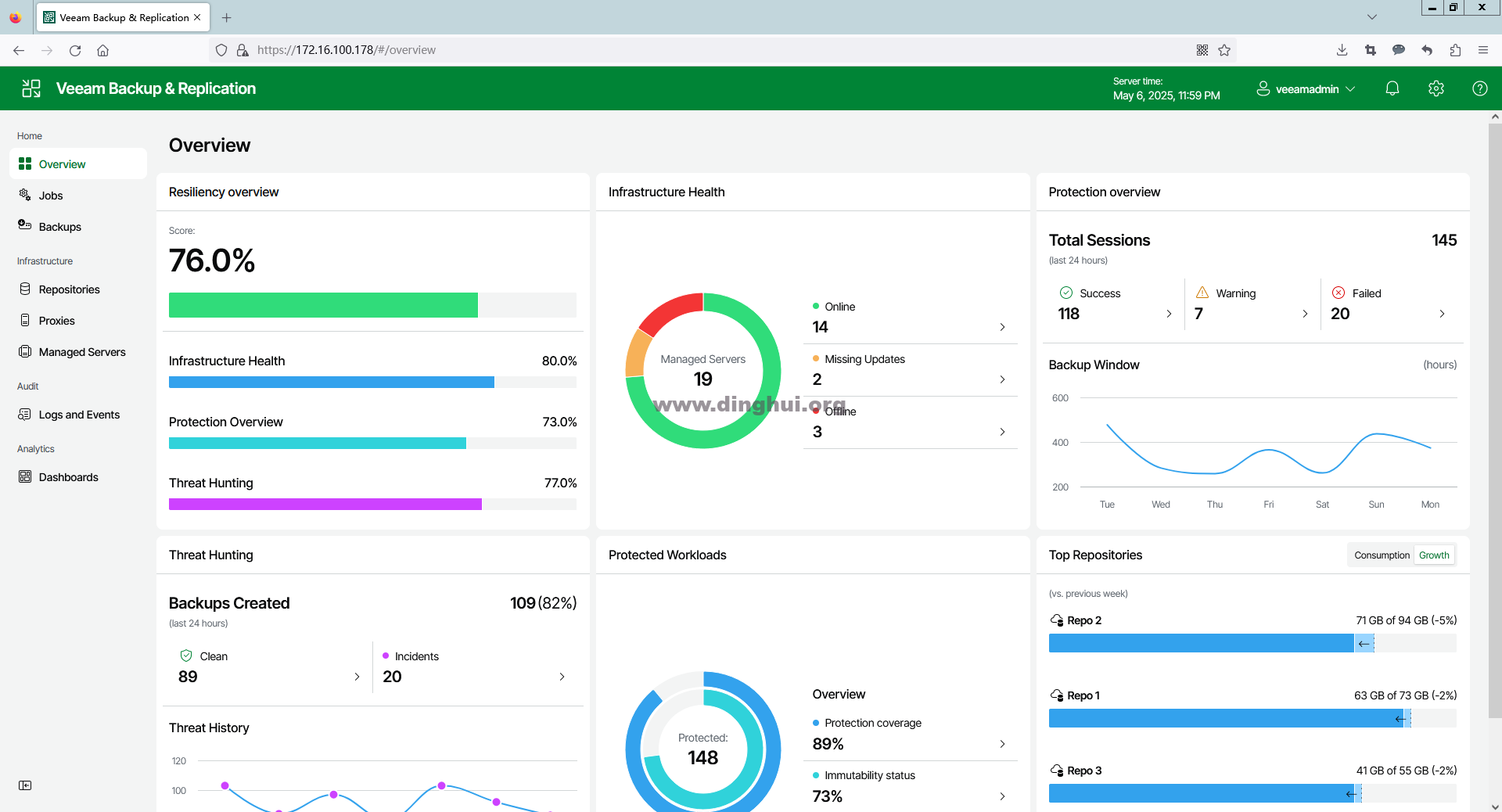Click the Repo 1 repository icon
The height and width of the screenshot is (812, 1502).
[1057, 695]
